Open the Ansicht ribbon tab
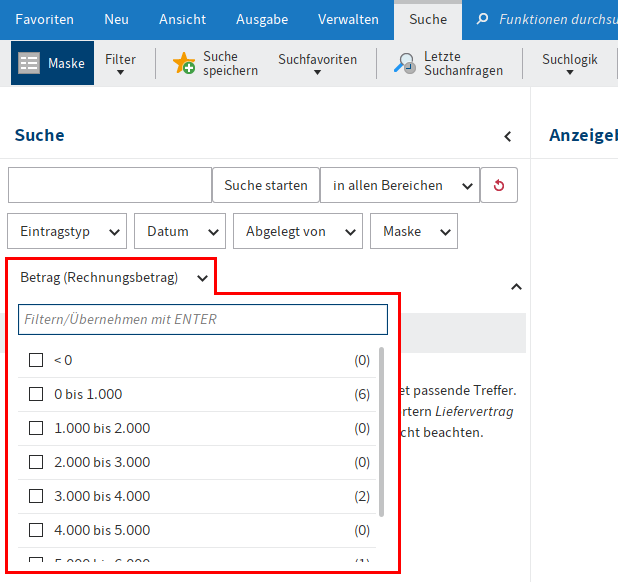Screen dimensions: 618x582 click(x=183, y=19)
